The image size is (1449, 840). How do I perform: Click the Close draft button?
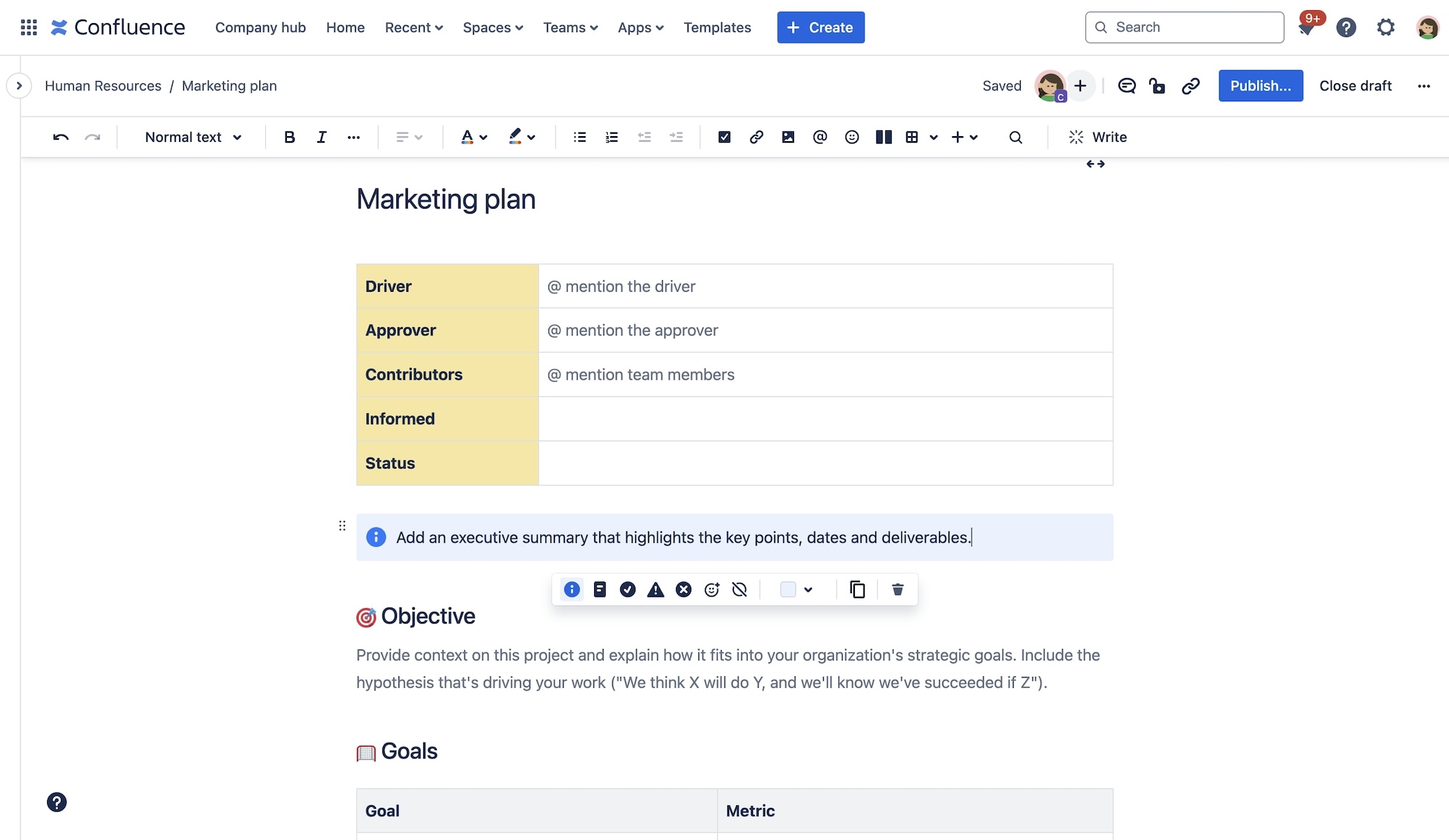click(1355, 85)
